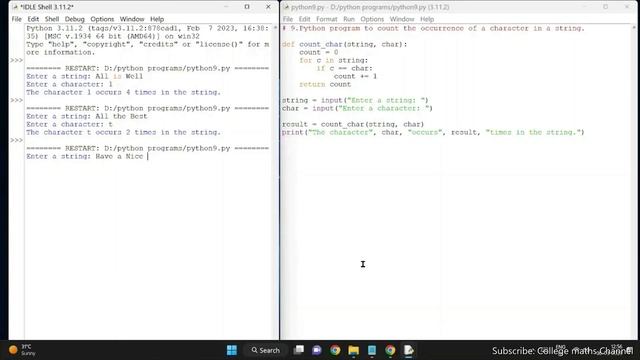Click the 'count = 0' code line
The image size is (640, 360).
[x=319, y=52]
